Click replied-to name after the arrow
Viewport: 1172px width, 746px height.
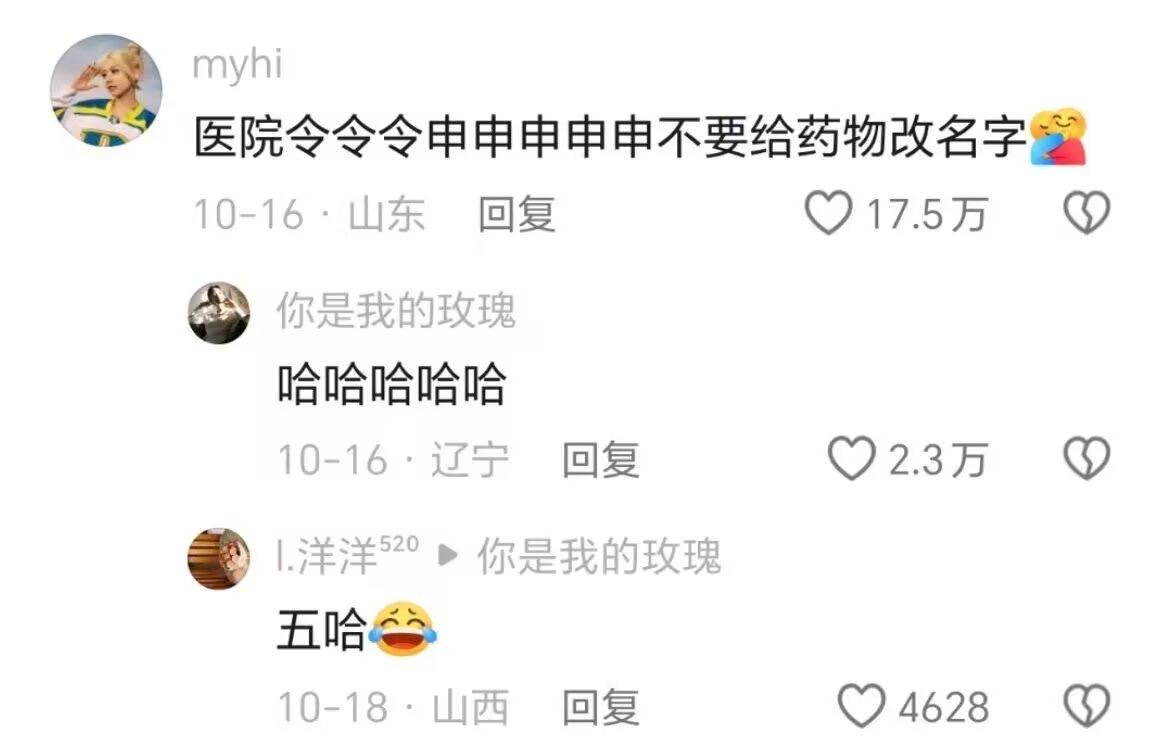[599, 556]
